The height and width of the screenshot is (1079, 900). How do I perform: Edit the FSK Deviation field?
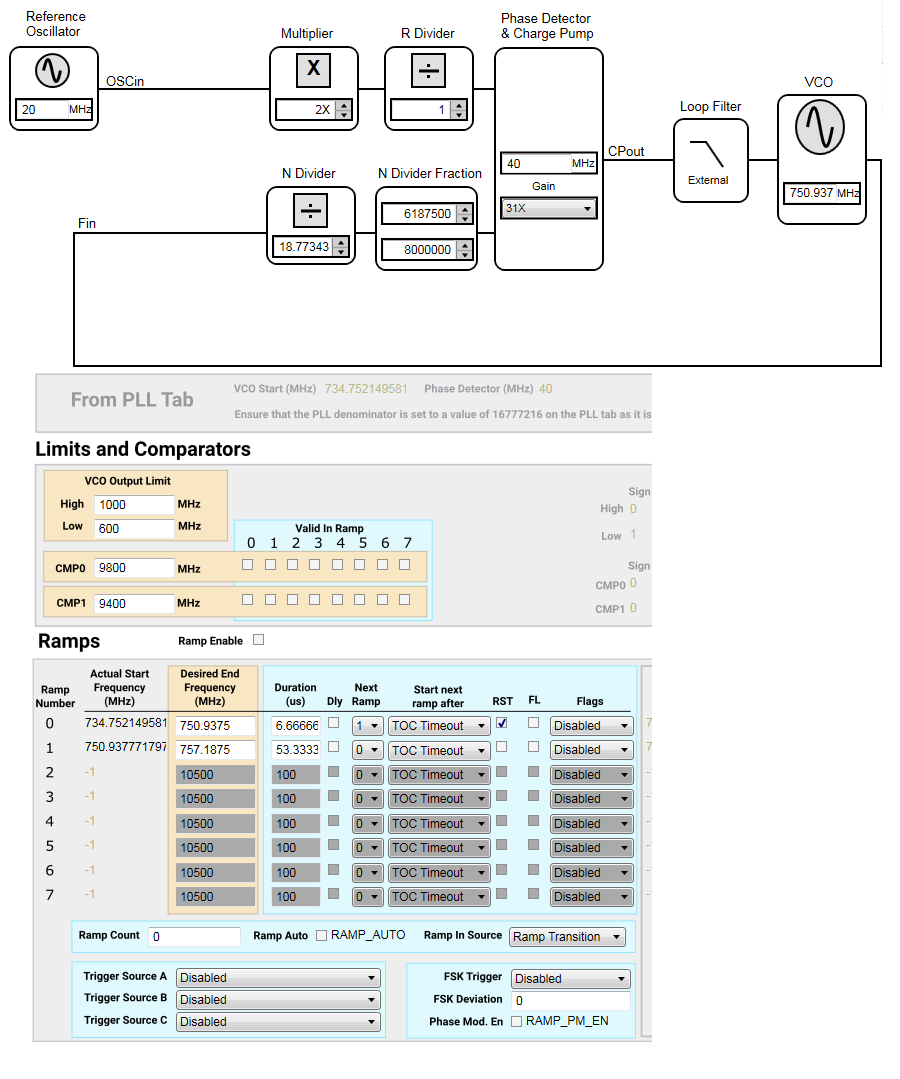pyautogui.click(x=570, y=1001)
